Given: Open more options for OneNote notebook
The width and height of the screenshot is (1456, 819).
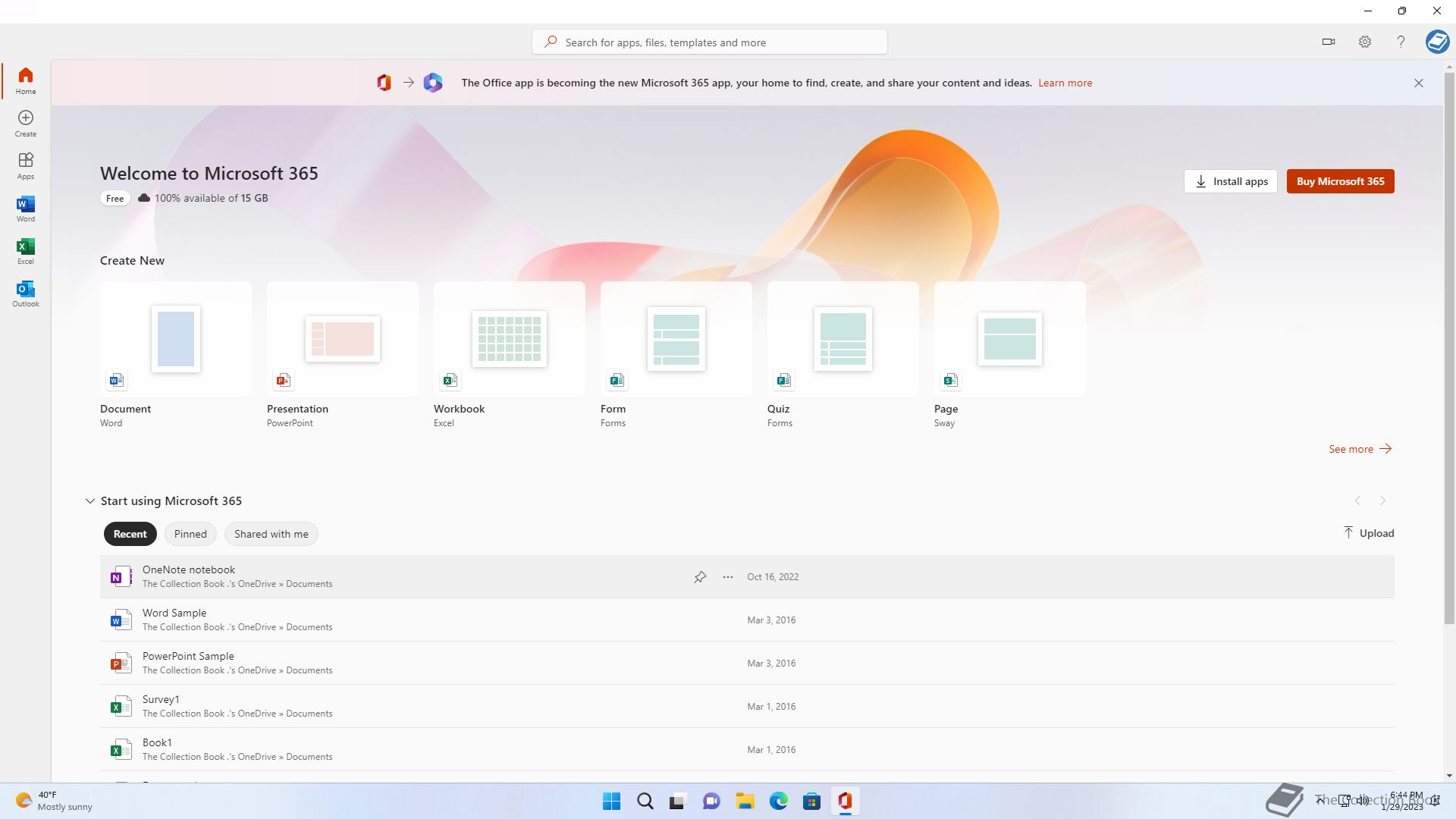Looking at the screenshot, I should point(727,577).
